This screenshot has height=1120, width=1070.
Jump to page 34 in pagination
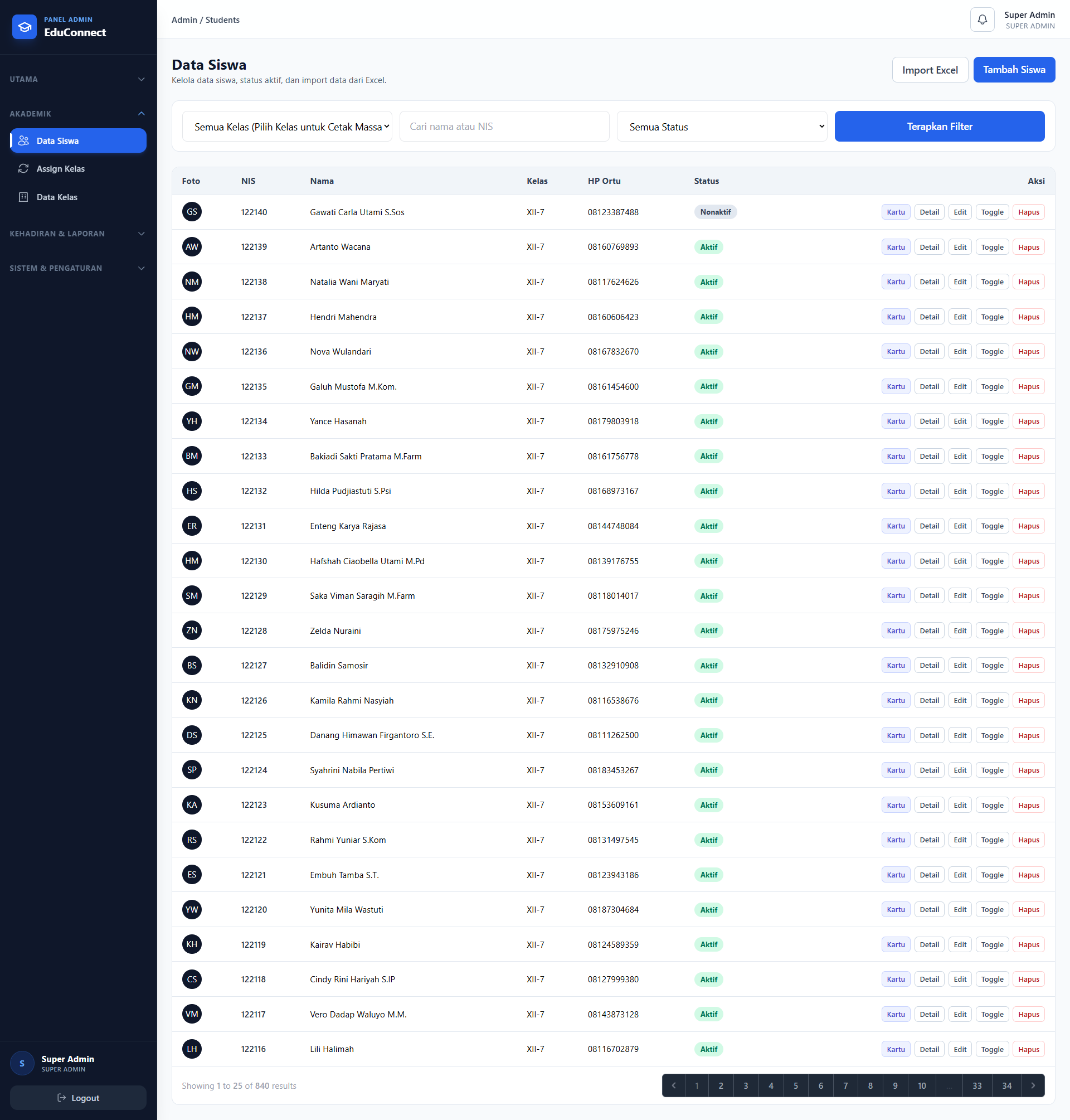1006,1085
